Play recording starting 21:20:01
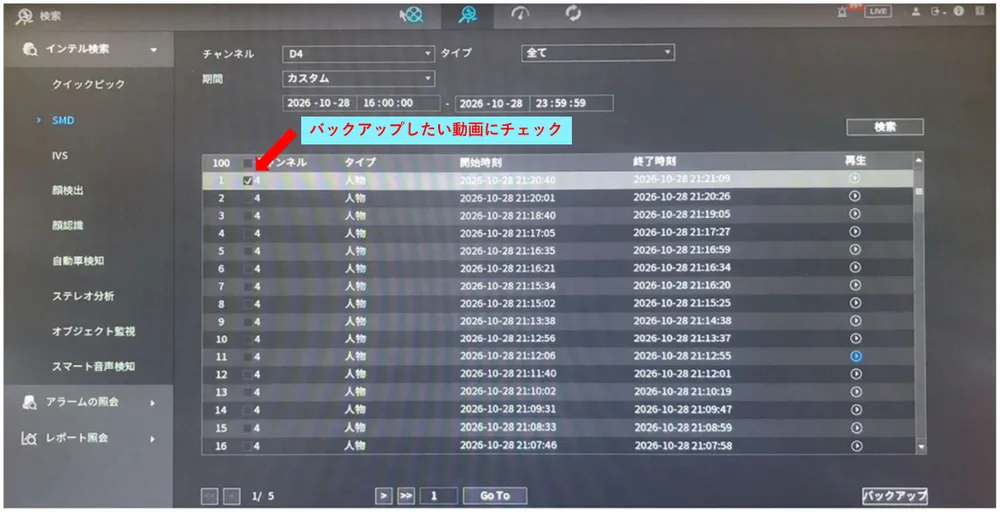This screenshot has height=512, width=1000. coord(855,196)
